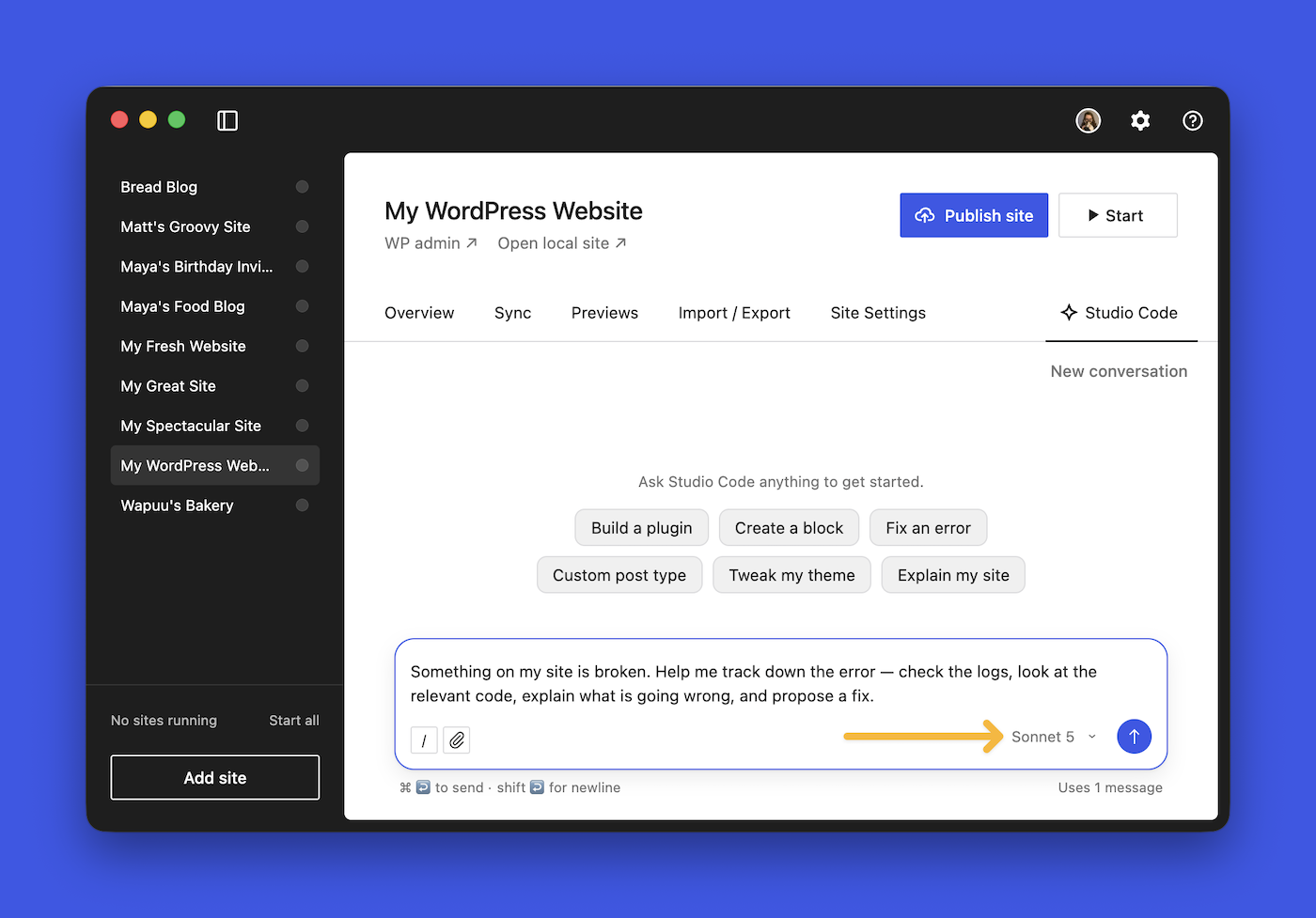Switch to the Overview tab
Viewport: 1316px width, 918px height.
coord(419,313)
